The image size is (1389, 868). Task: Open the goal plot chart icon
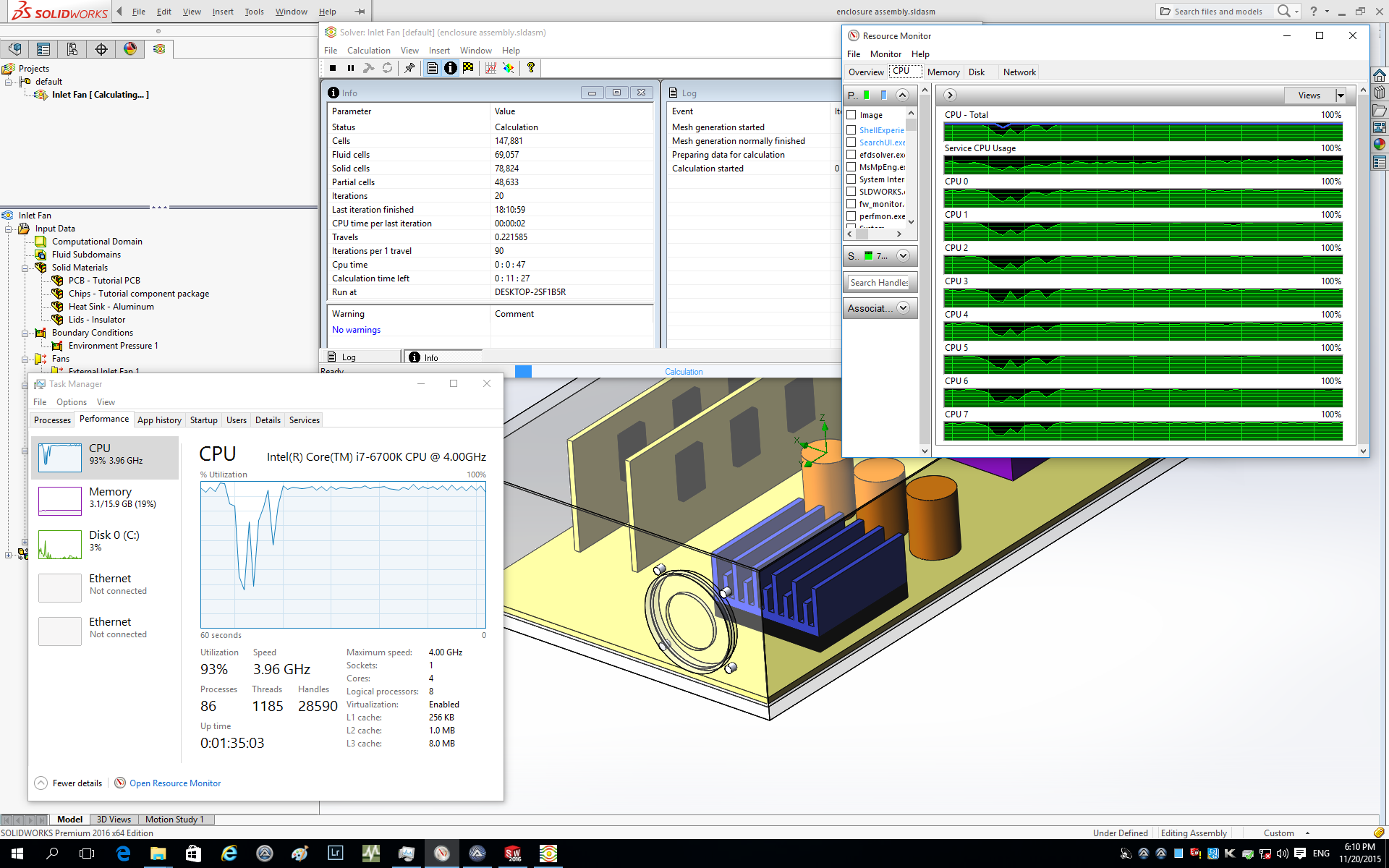(x=490, y=68)
